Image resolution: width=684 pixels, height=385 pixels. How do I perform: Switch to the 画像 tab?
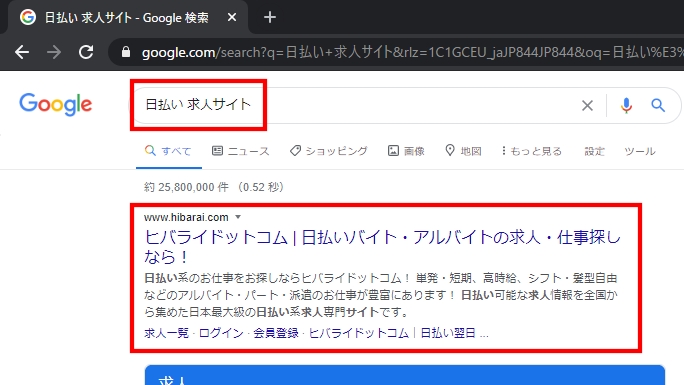406,151
